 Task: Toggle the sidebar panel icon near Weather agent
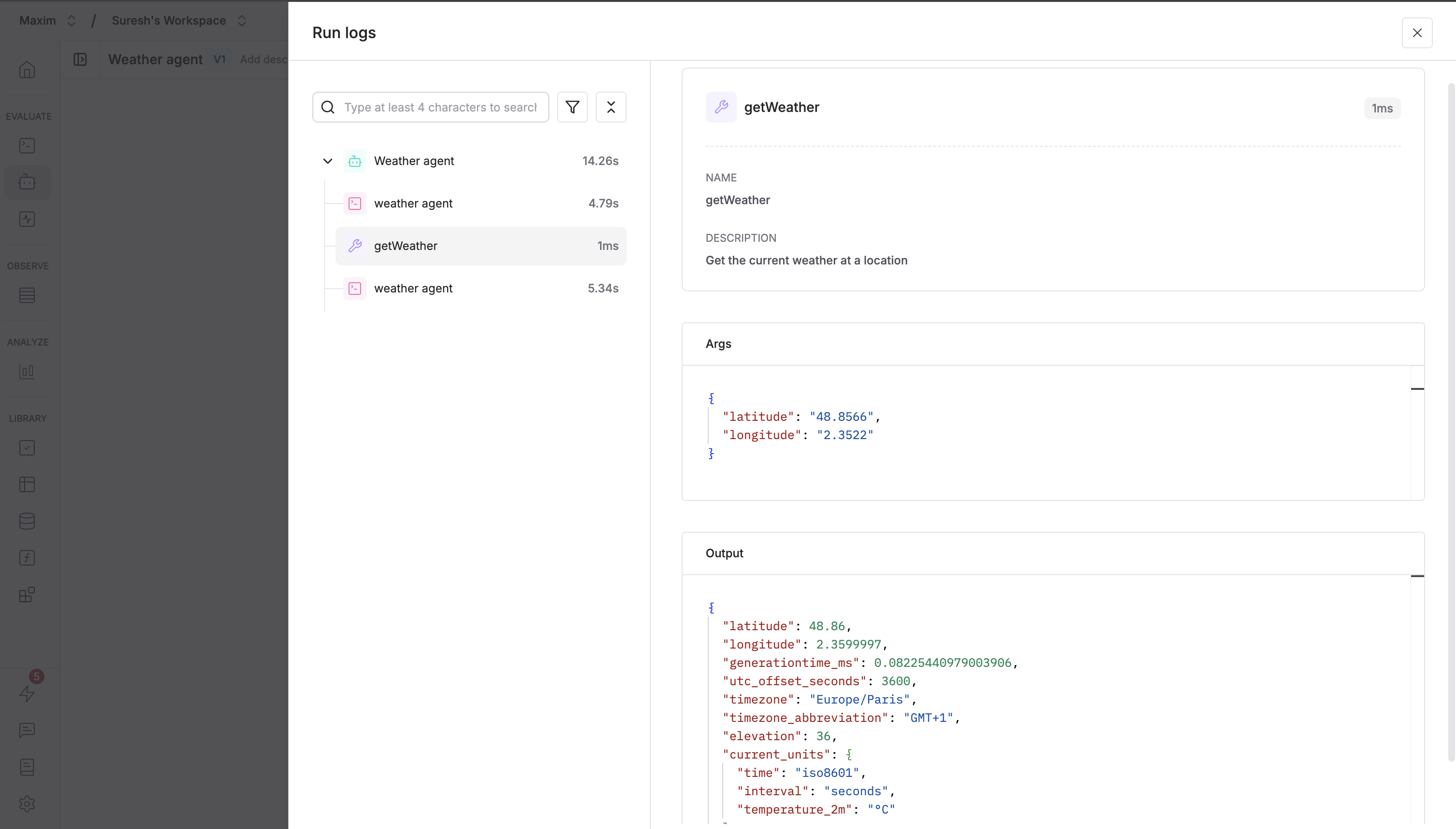click(x=80, y=59)
